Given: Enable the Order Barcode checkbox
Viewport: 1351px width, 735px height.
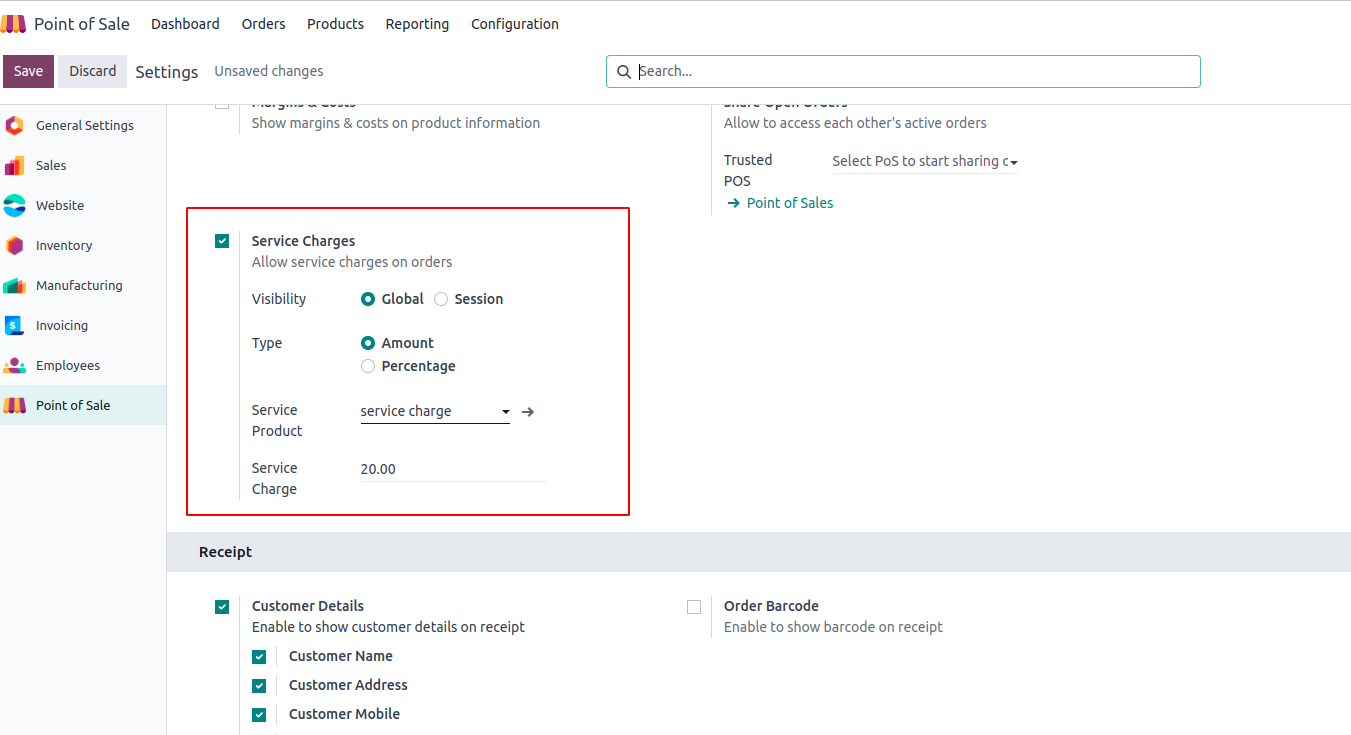Looking at the screenshot, I should pyautogui.click(x=694, y=607).
